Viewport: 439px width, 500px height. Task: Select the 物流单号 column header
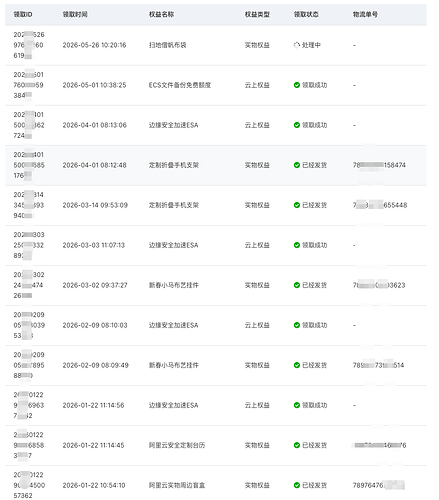click(x=365, y=14)
